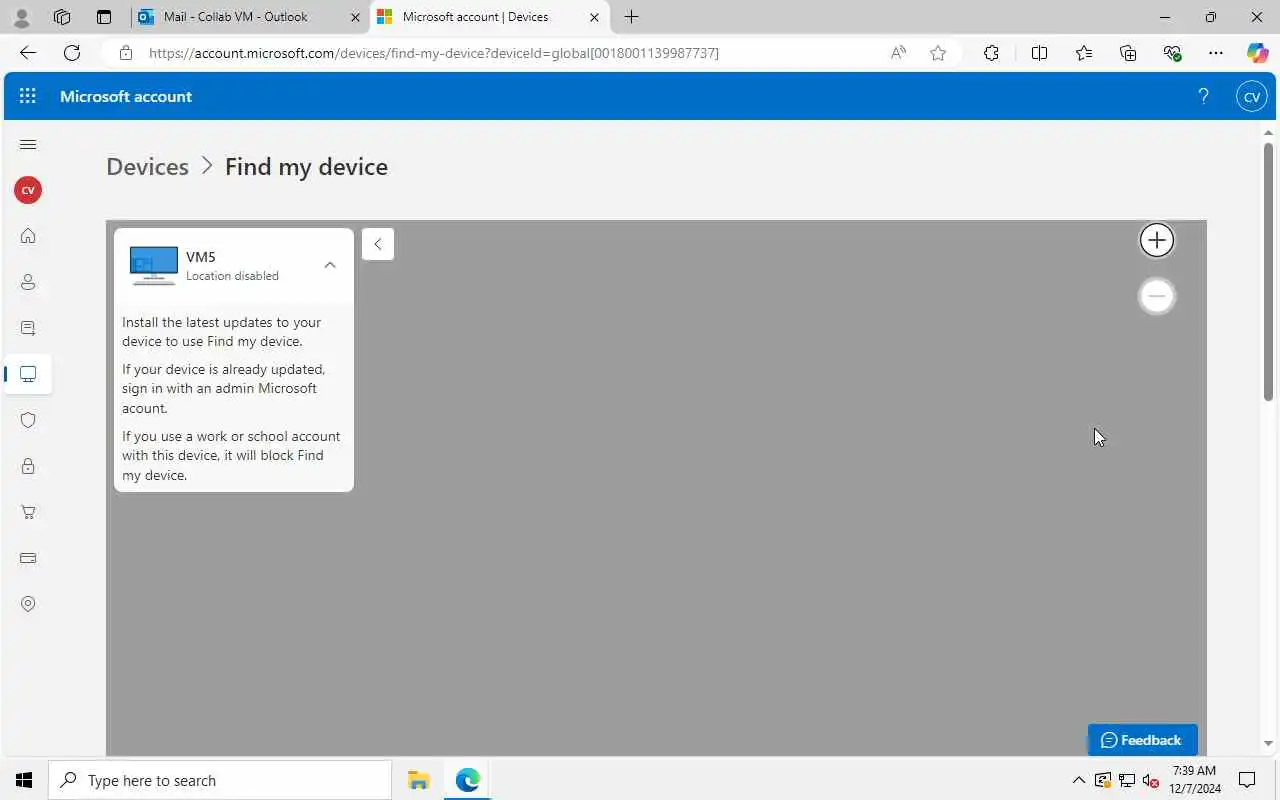Image resolution: width=1280 pixels, height=800 pixels.
Task: Collapse the device side panel arrow
Action: [x=378, y=244]
